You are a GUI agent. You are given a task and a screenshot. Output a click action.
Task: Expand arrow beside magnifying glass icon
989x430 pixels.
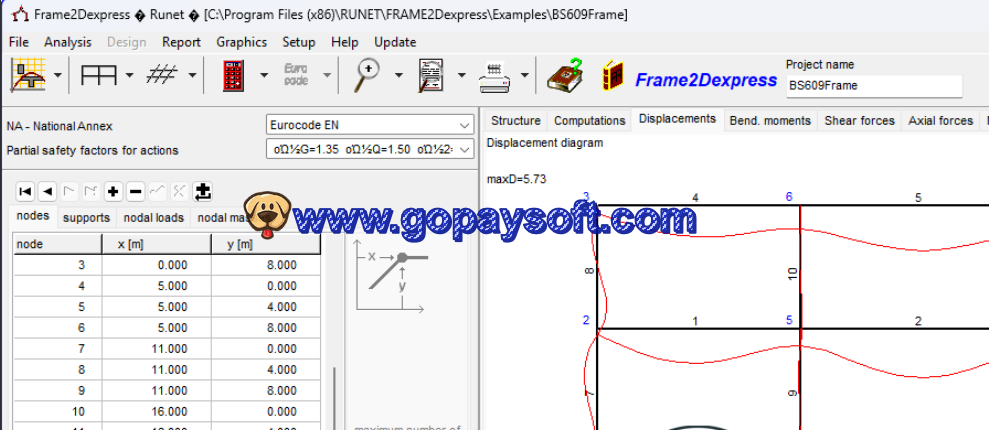click(399, 75)
